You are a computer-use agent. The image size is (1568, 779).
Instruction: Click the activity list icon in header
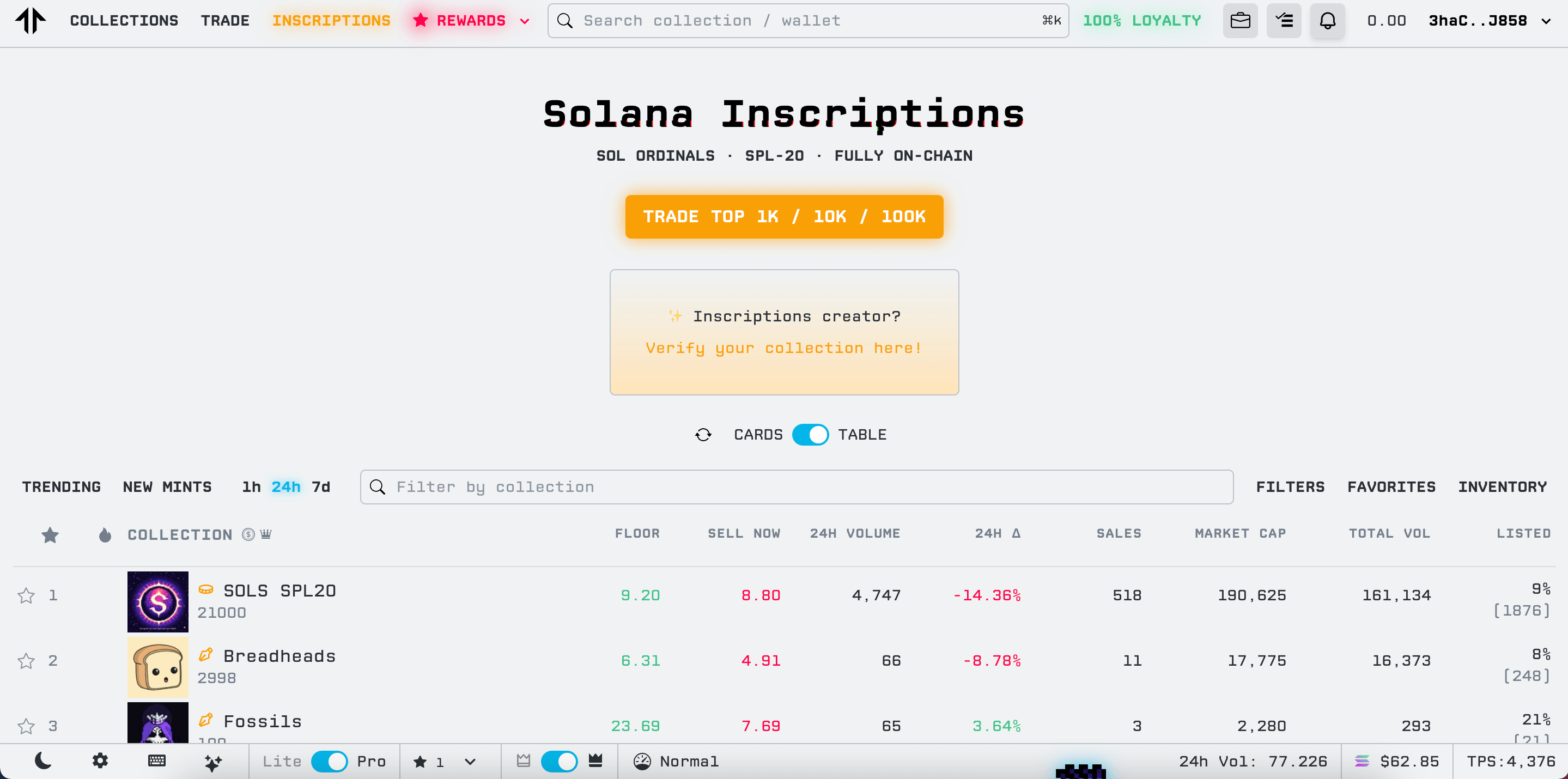[x=1284, y=21]
